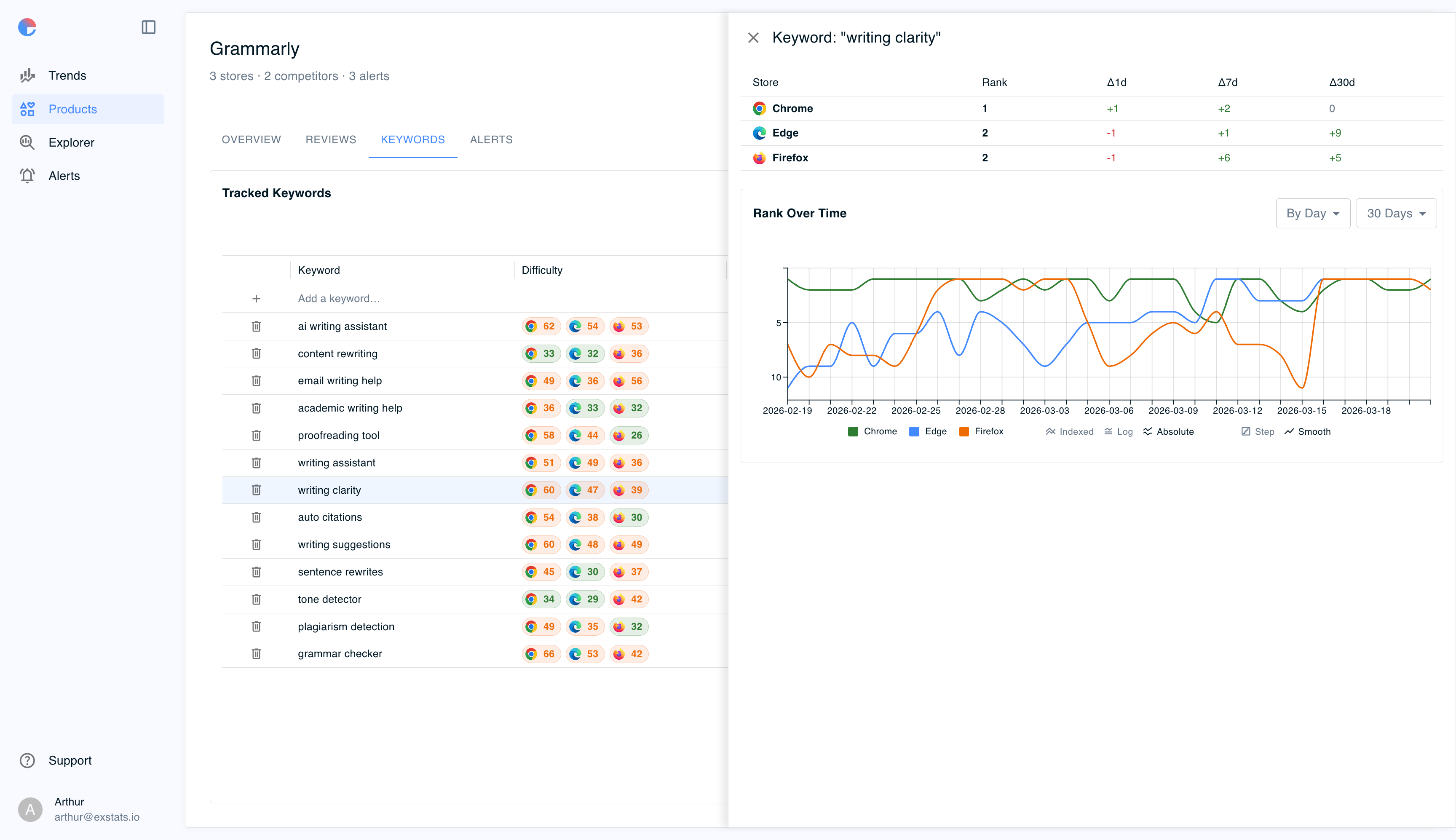Close the keyword detail panel
Screen dimensions: 1456x840
click(x=753, y=38)
